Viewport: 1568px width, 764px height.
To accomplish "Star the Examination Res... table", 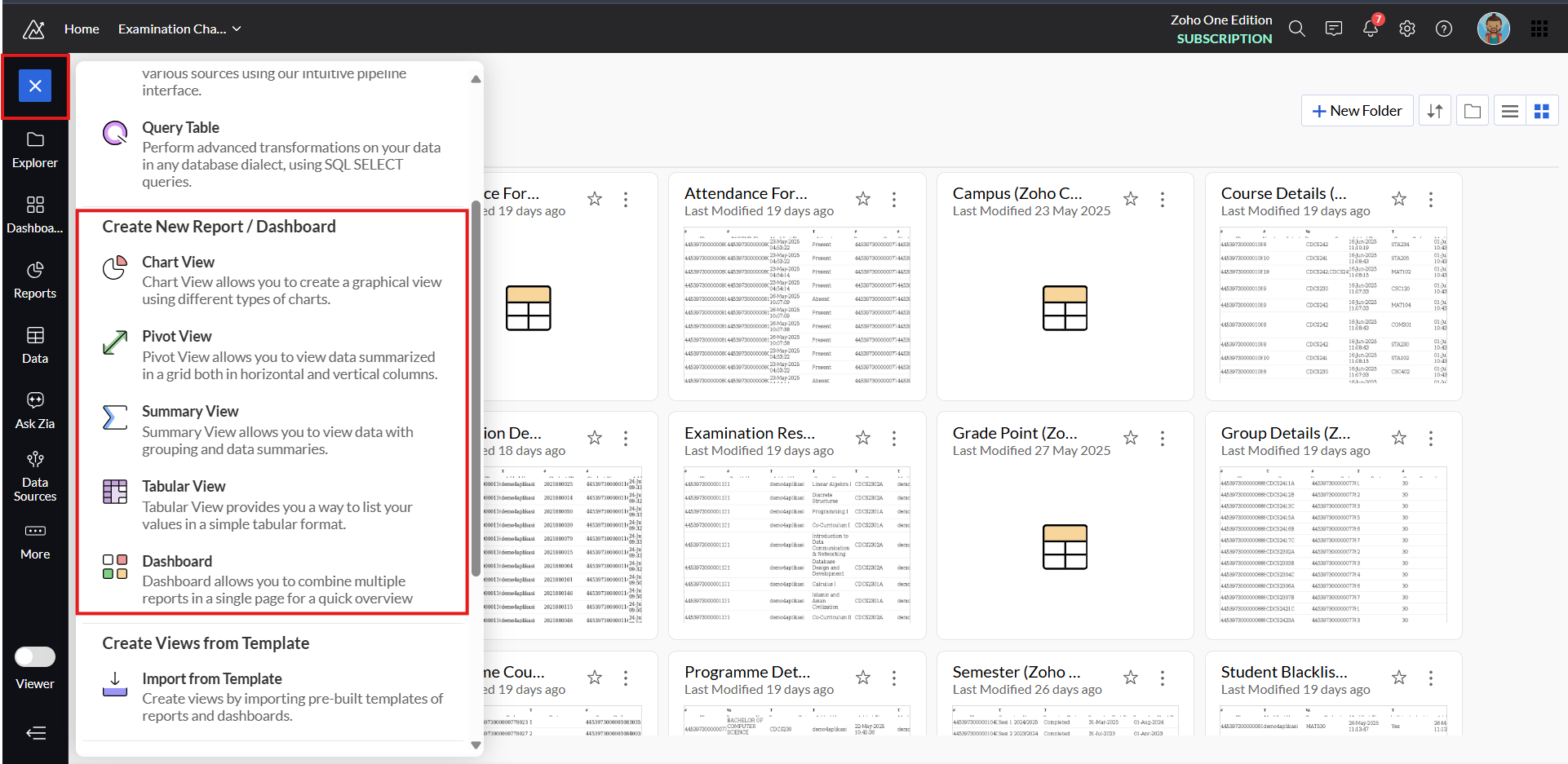I will tap(863, 439).
